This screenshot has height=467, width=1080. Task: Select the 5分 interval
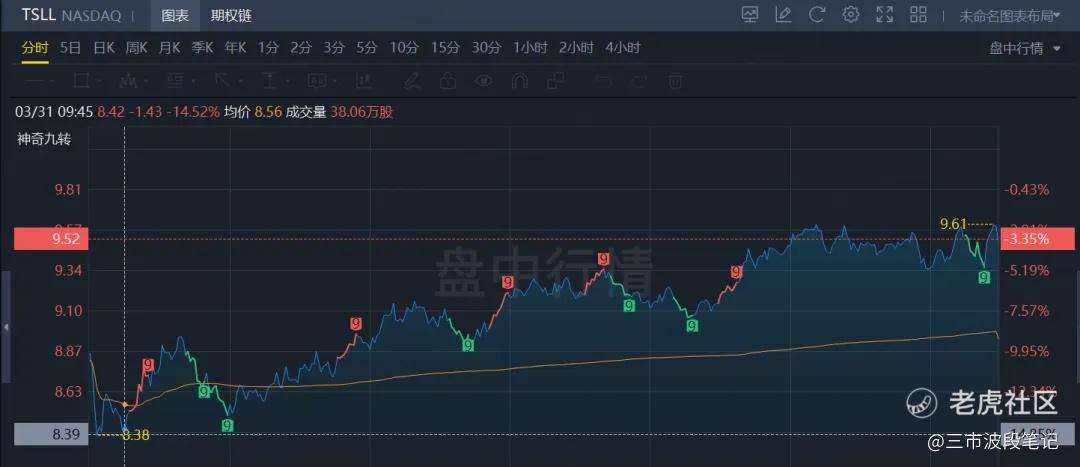367,48
